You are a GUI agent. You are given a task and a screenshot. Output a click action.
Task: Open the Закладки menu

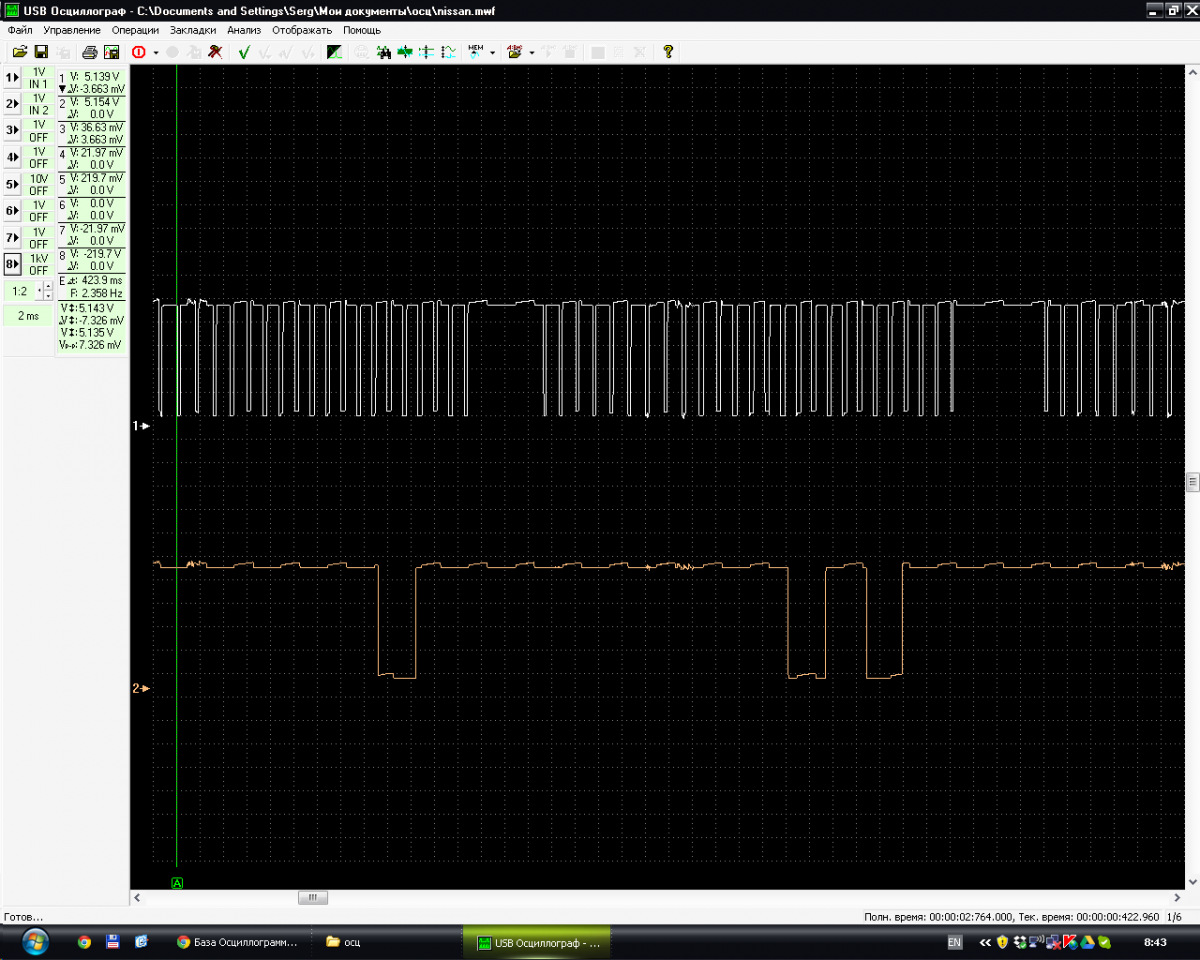(x=193, y=30)
